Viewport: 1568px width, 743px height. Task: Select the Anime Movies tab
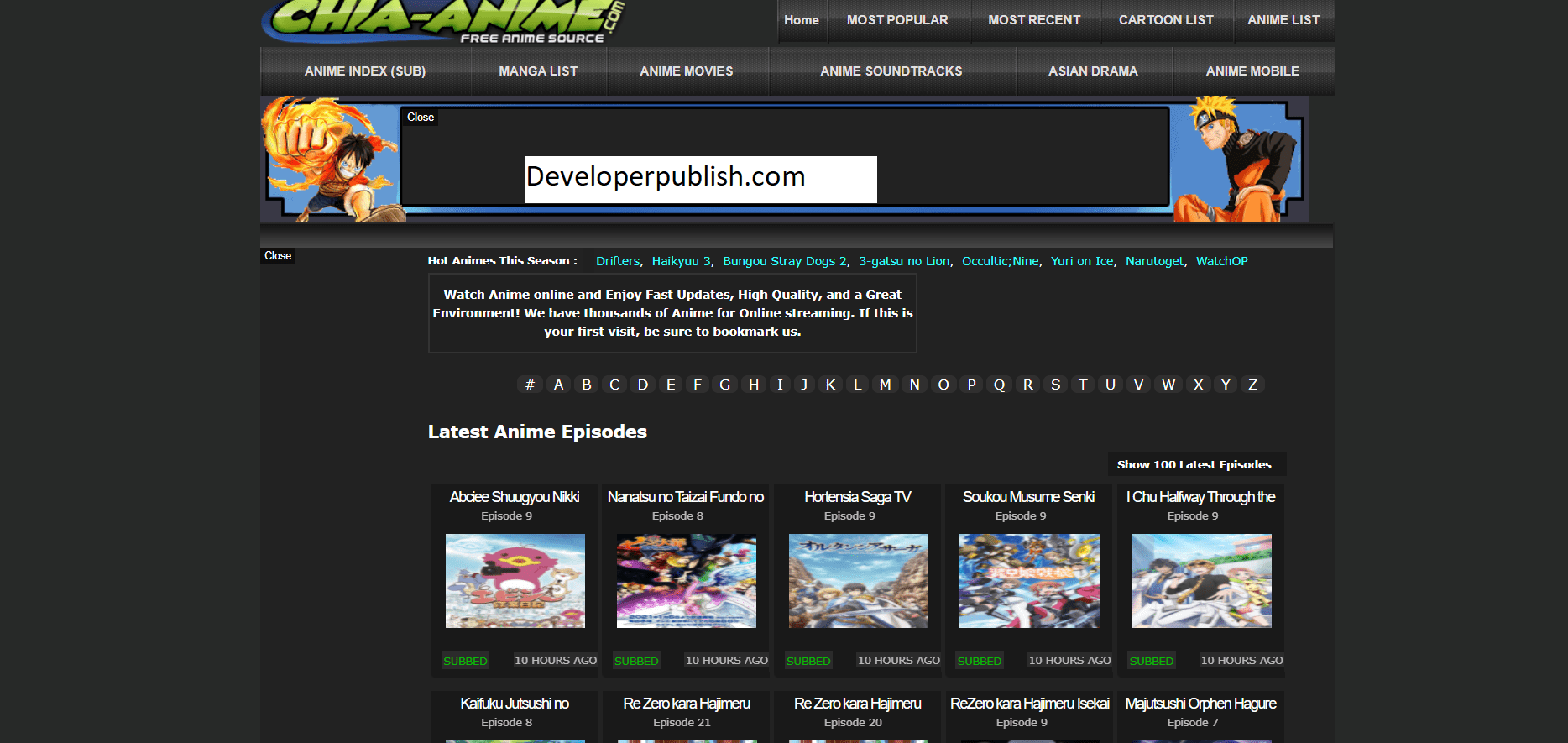[x=687, y=71]
